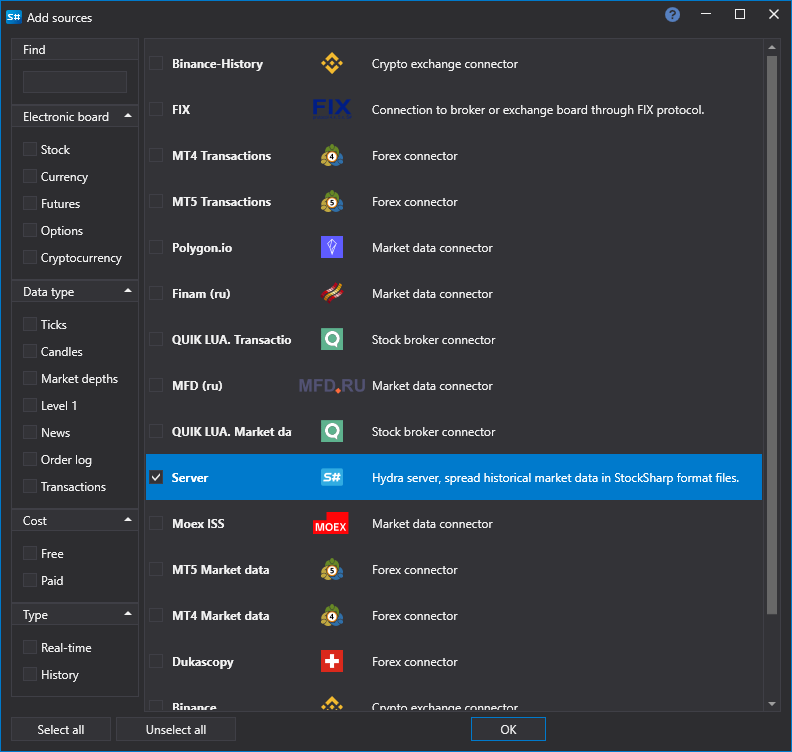792x752 pixels.
Task: Click the QUIK LUA Transactions green icon
Action: [332, 339]
